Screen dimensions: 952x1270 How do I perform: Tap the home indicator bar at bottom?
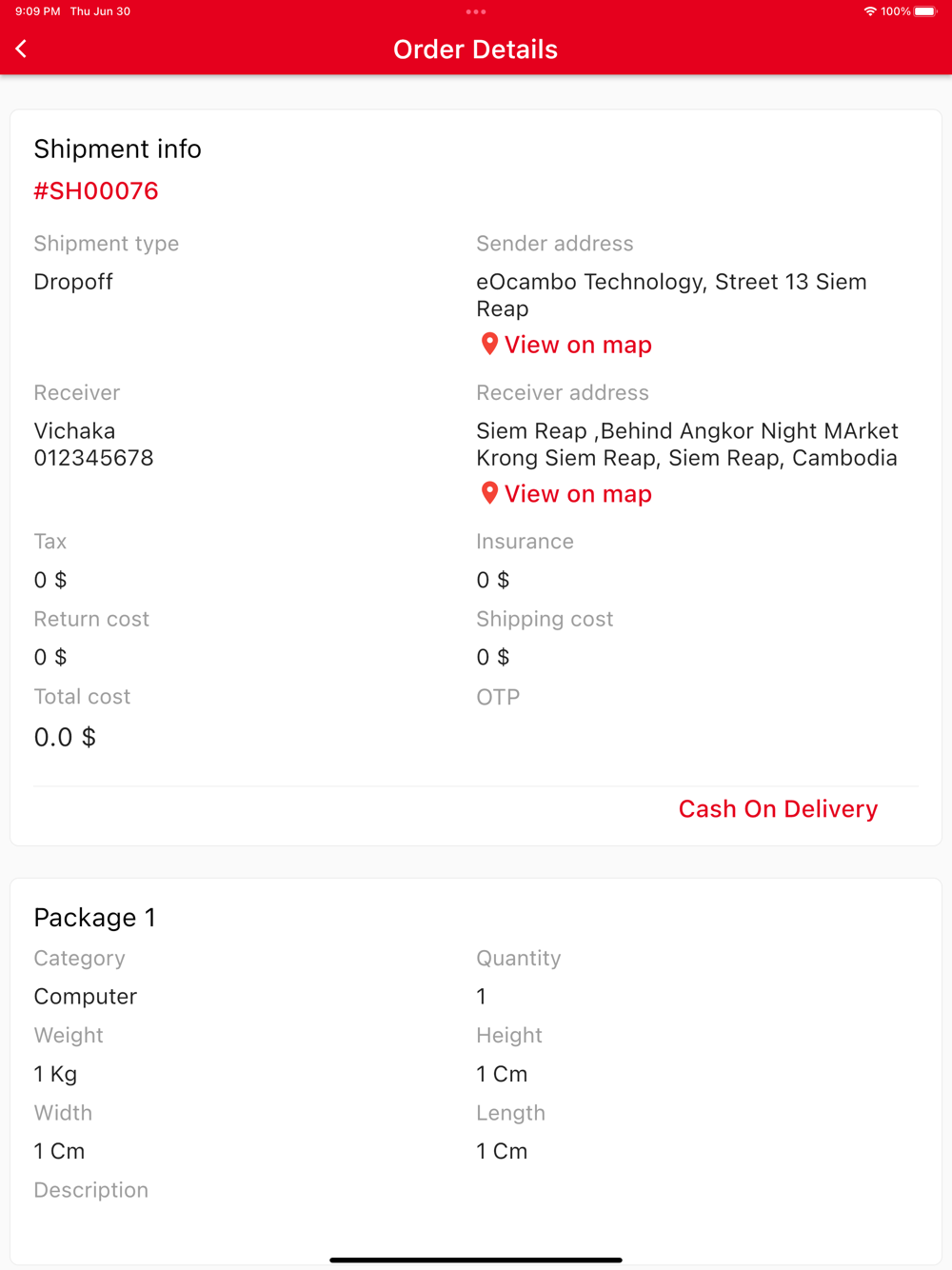tap(476, 1260)
